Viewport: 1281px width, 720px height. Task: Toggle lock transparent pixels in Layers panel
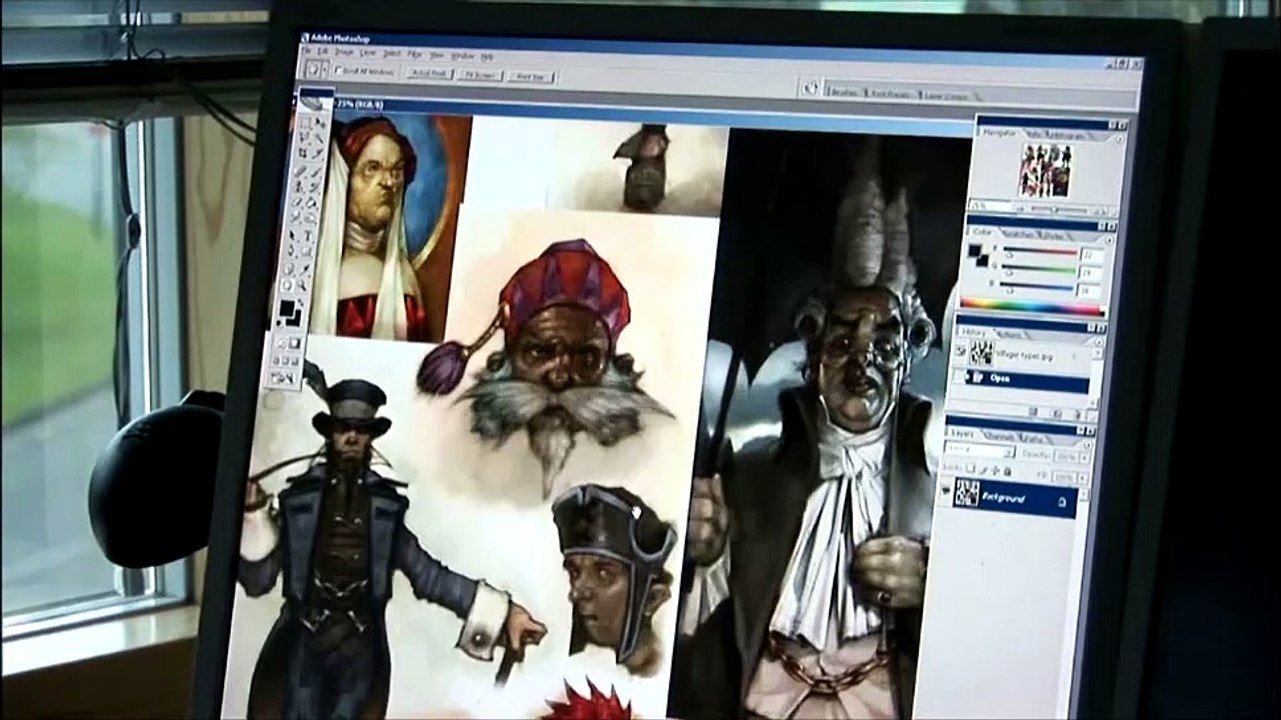970,470
